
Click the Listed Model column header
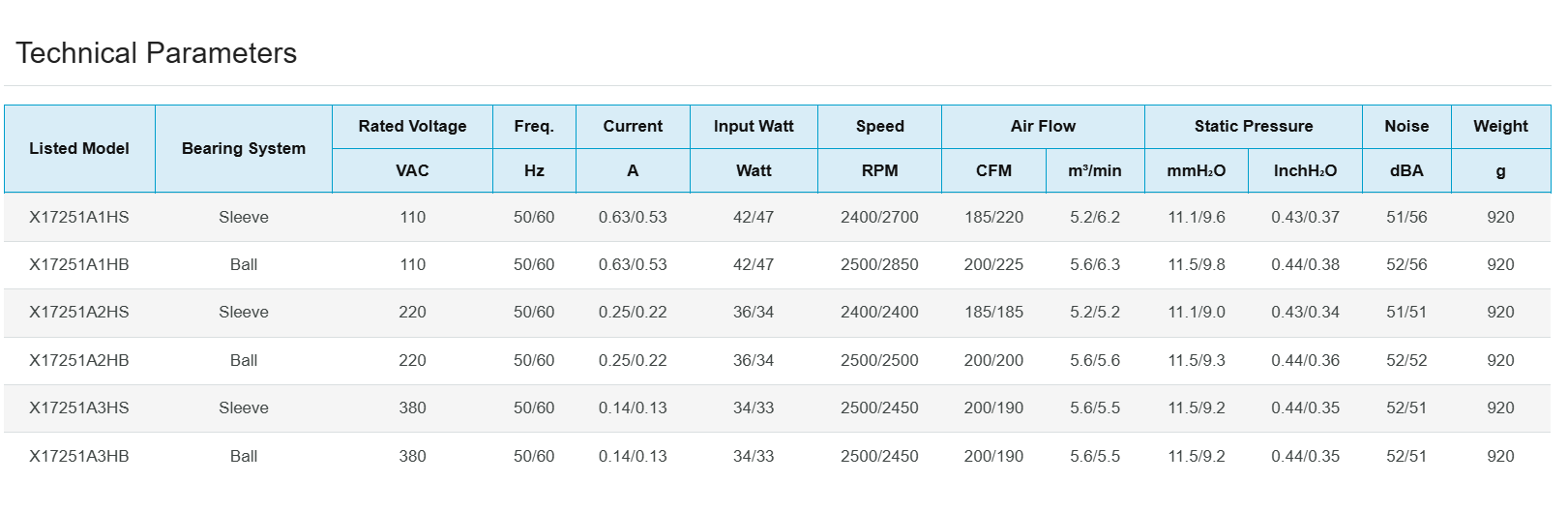tap(78, 148)
